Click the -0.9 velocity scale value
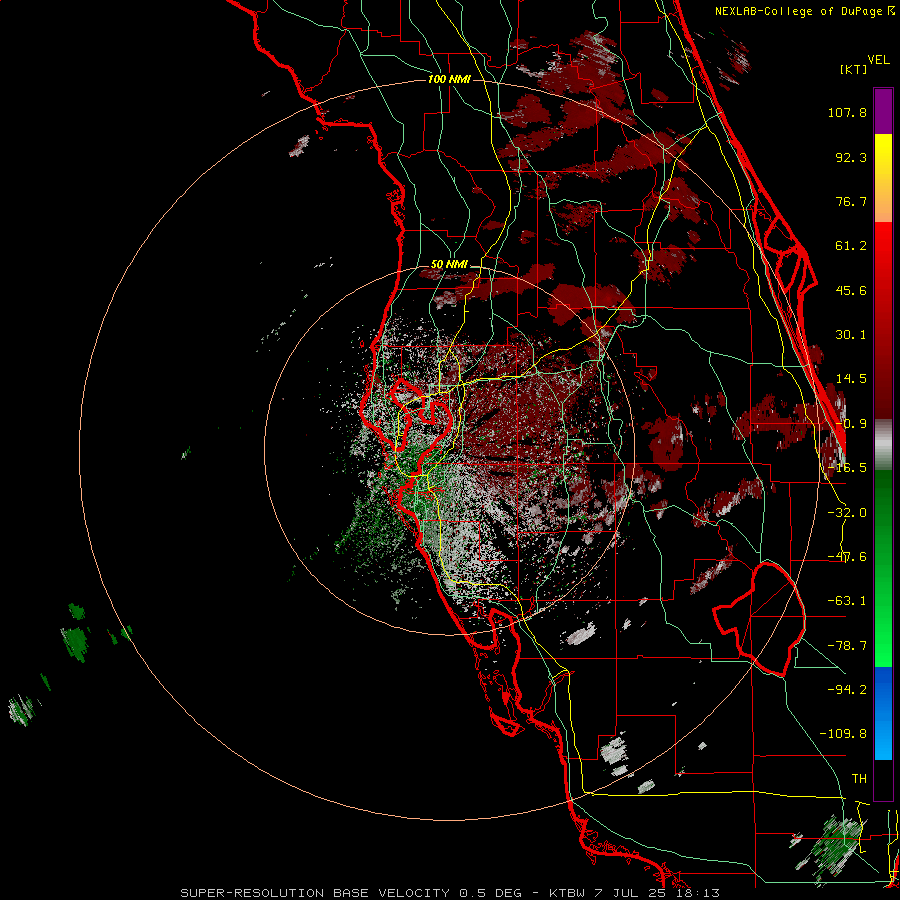The width and height of the screenshot is (900, 900). point(851,424)
